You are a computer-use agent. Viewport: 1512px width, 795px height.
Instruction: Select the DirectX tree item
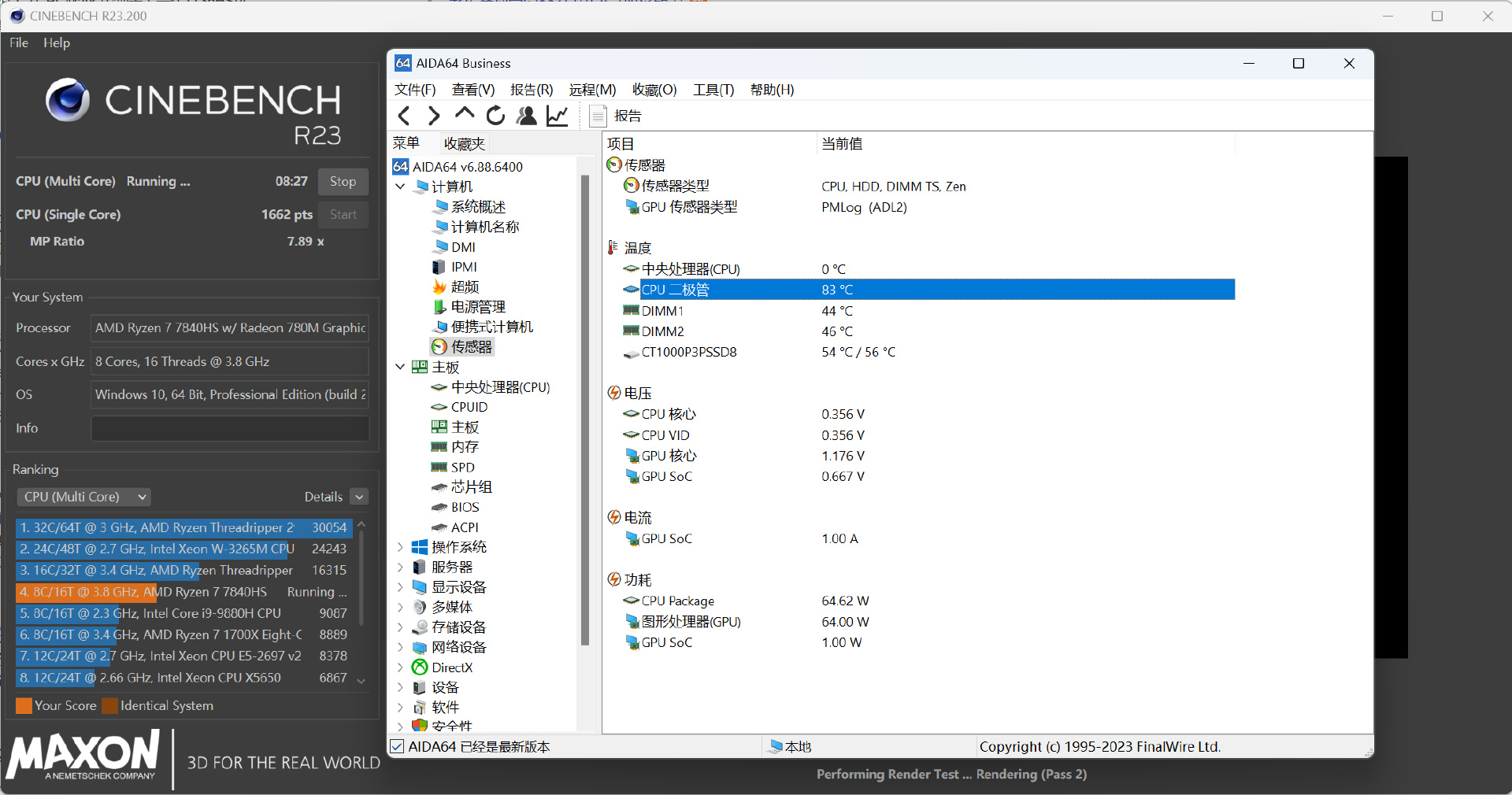[443, 667]
